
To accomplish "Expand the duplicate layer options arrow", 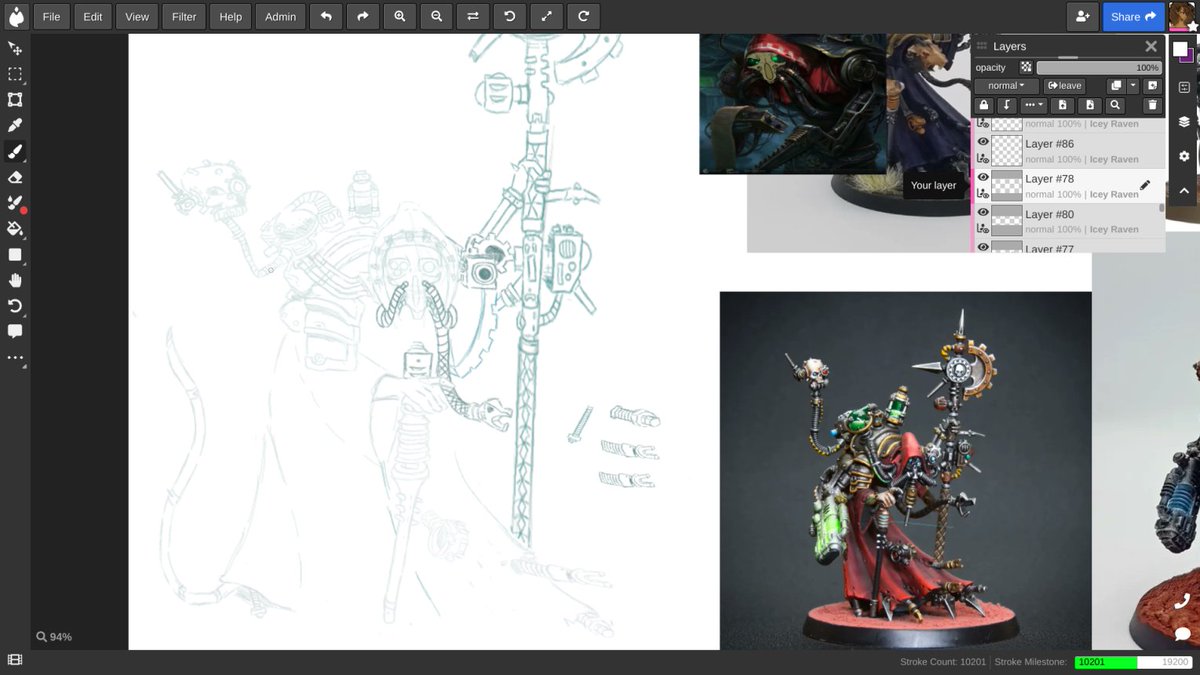I will [x=1133, y=86].
